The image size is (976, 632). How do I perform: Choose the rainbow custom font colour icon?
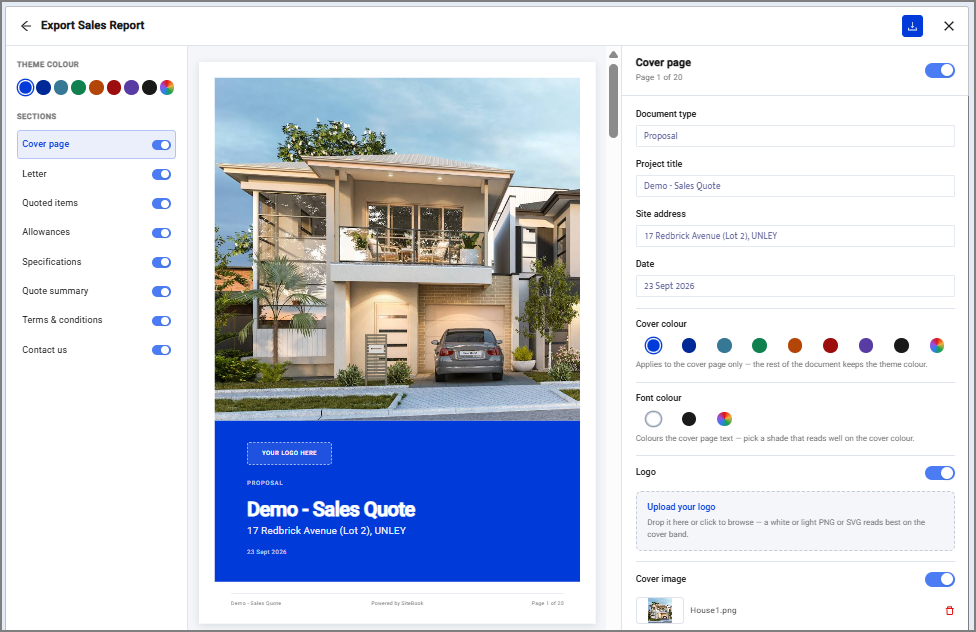(724, 419)
